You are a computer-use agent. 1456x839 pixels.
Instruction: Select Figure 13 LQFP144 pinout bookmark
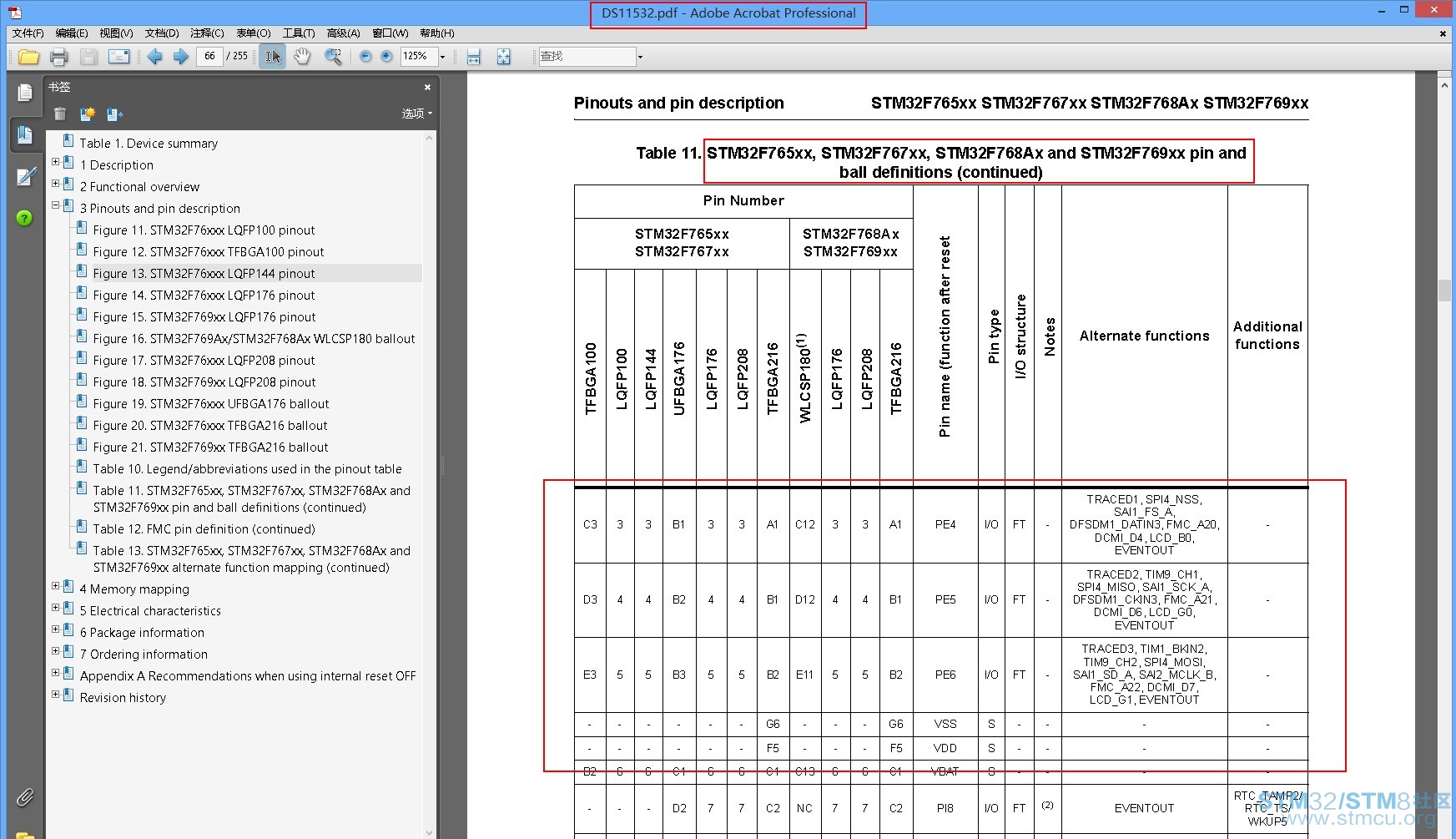coord(204,274)
